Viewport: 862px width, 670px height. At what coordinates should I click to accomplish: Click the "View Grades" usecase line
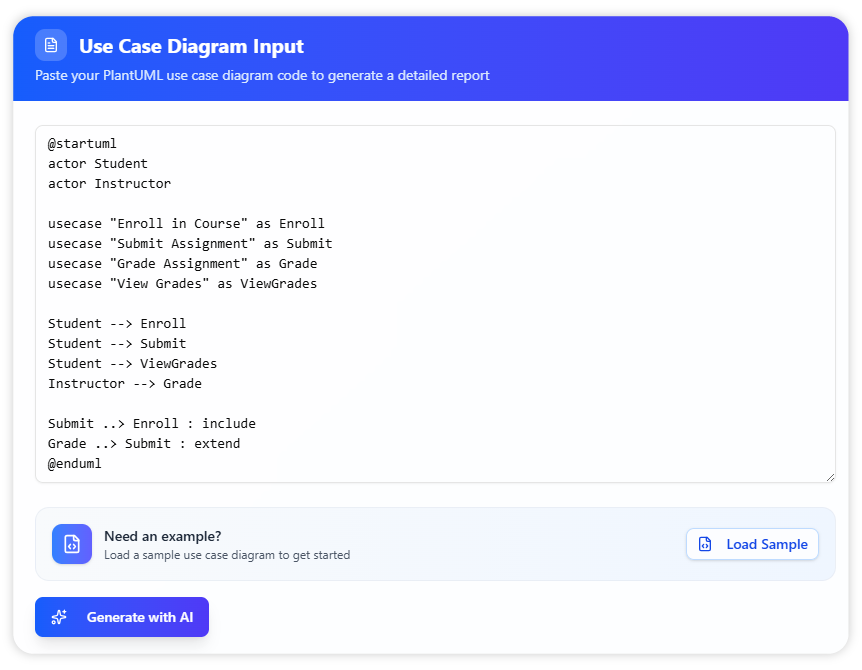pos(182,284)
